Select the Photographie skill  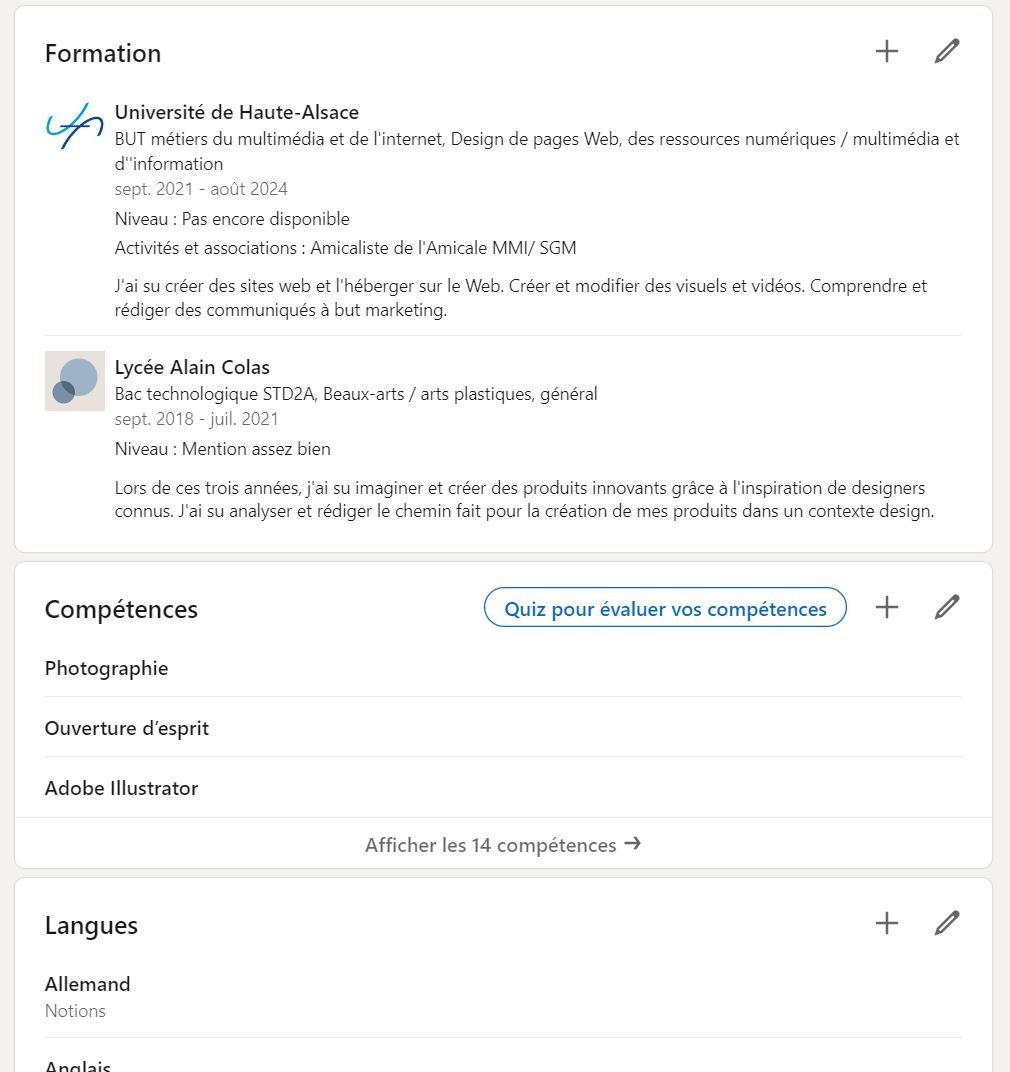point(106,668)
